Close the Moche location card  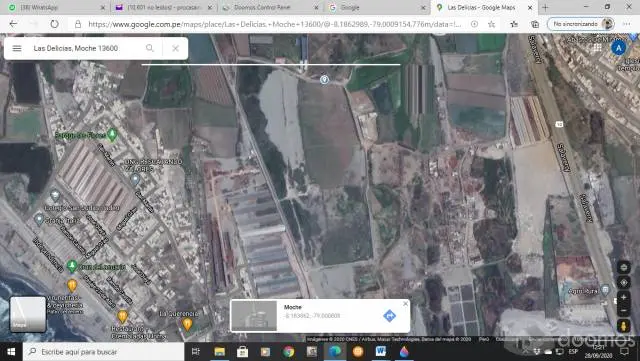pos(405,304)
